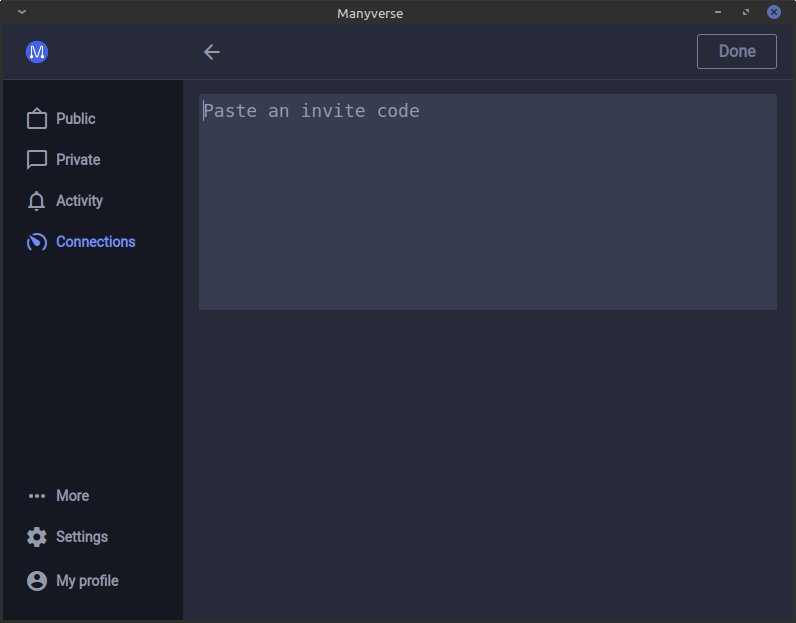Go back using the left arrow
This screenshot has height=623, width=796.
point(212,52)
